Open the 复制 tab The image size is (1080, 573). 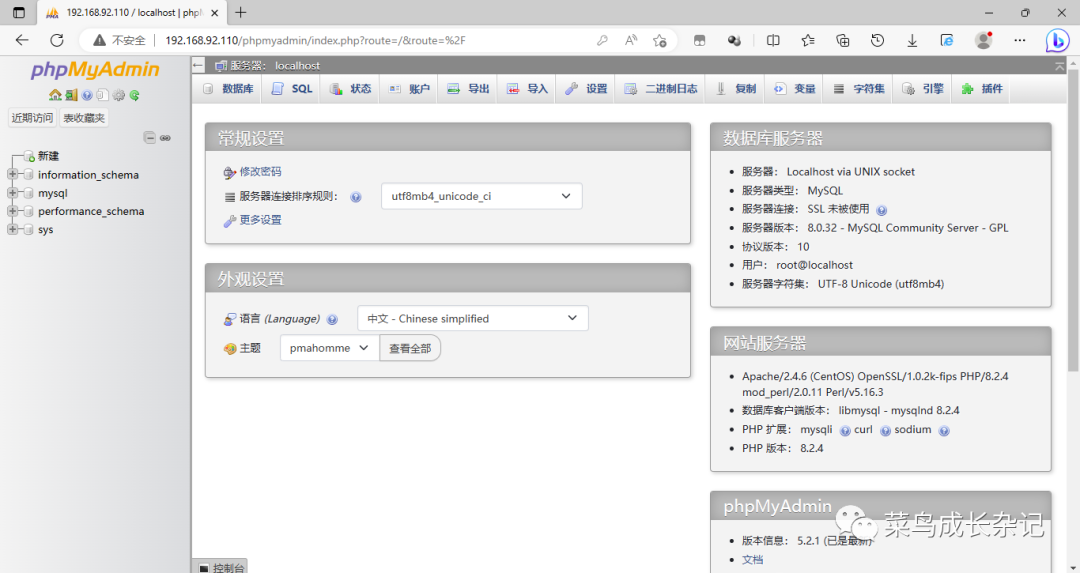(736, 89)
